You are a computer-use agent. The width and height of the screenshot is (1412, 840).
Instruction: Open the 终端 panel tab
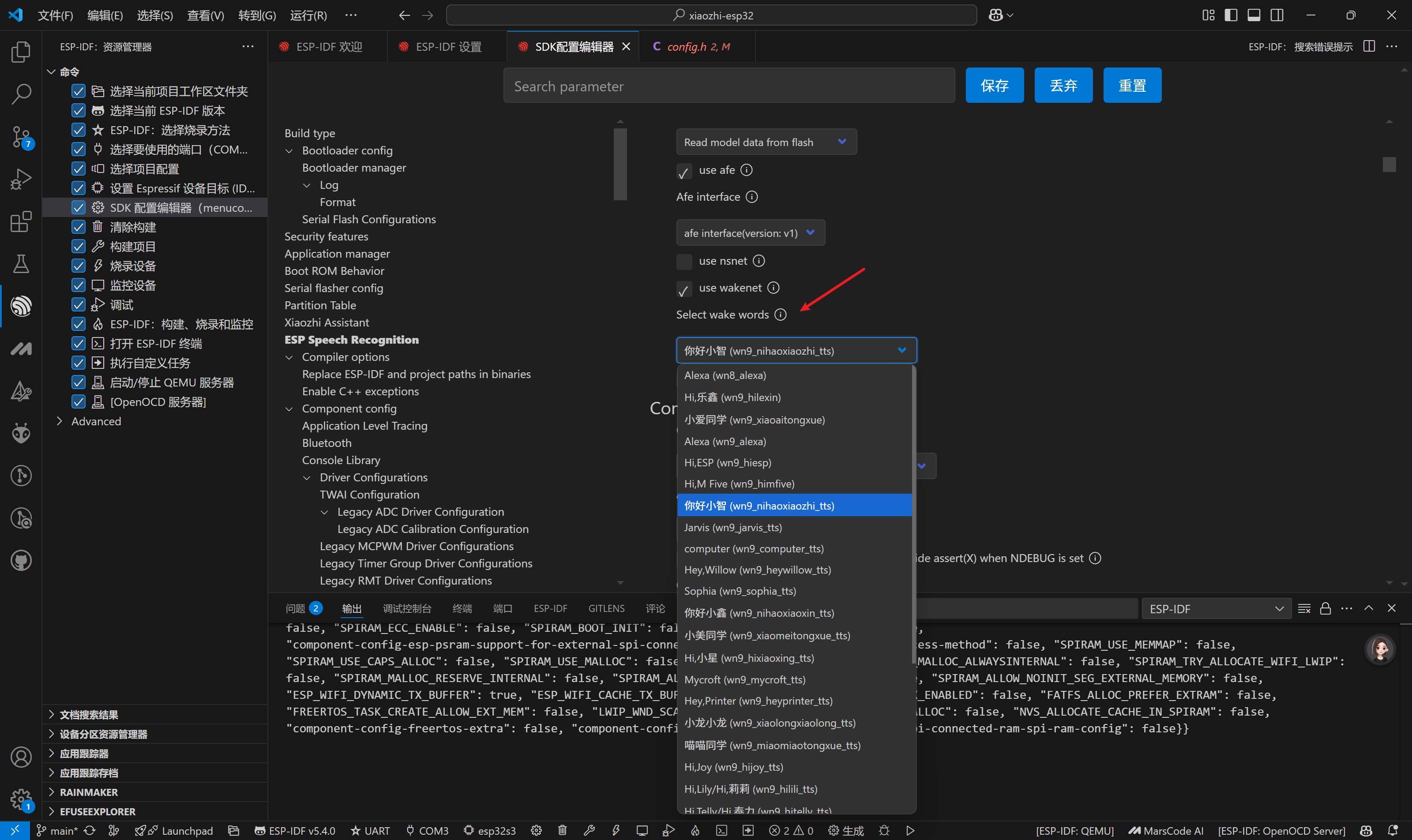point(462,608)
